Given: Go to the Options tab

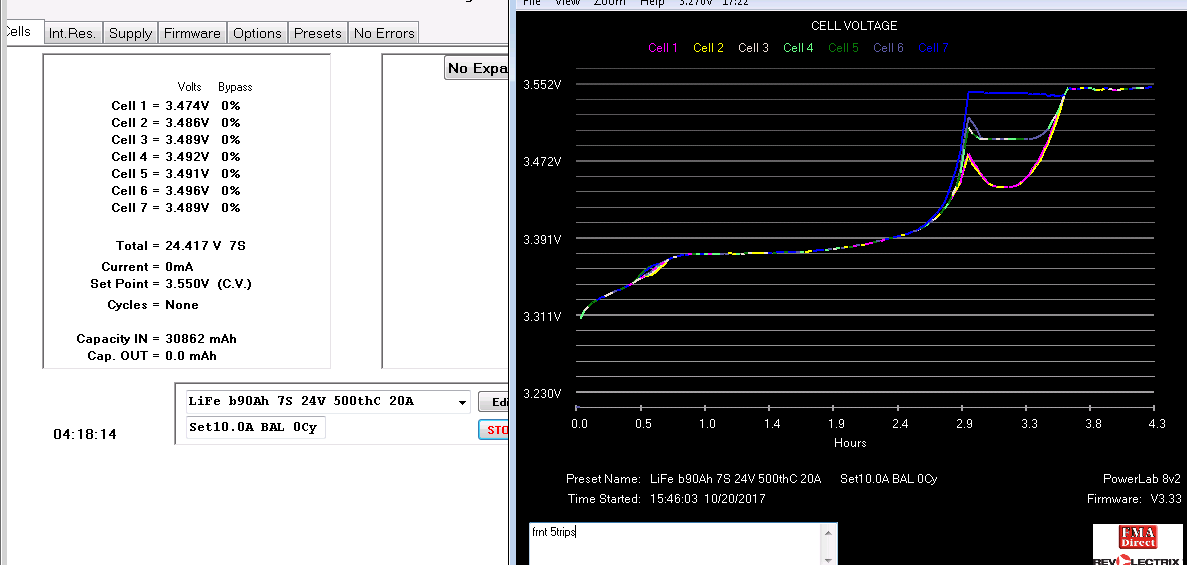Looking at the screenshot, I should point(257,33).
